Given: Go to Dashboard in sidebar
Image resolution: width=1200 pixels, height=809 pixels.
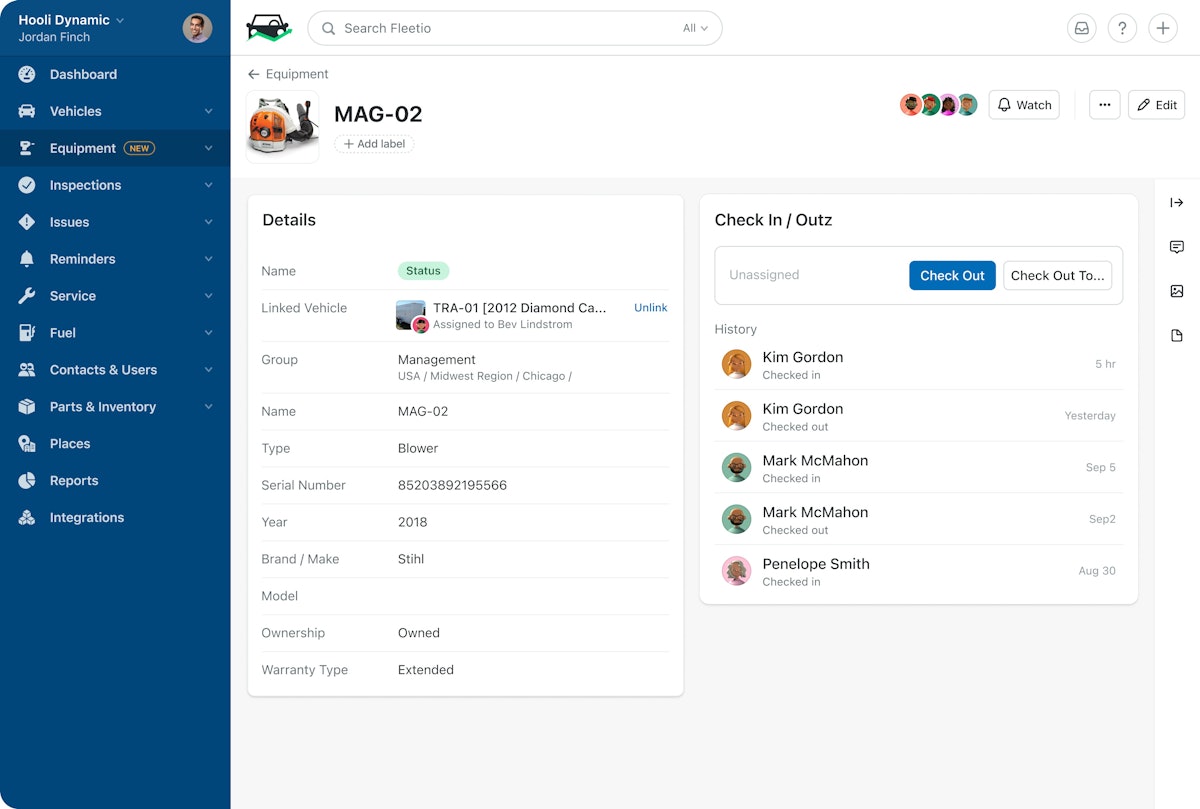Looking at the screenshot, I should click(83, 74).
